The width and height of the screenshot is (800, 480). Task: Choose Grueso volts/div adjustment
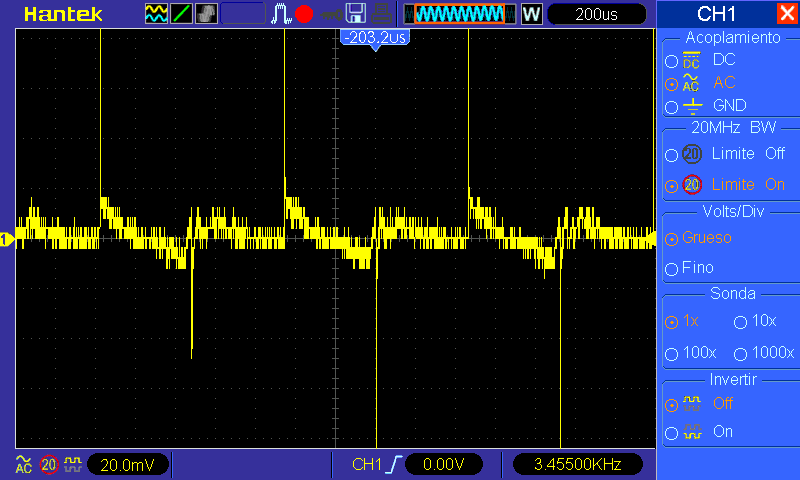click(x=671, y=239)
